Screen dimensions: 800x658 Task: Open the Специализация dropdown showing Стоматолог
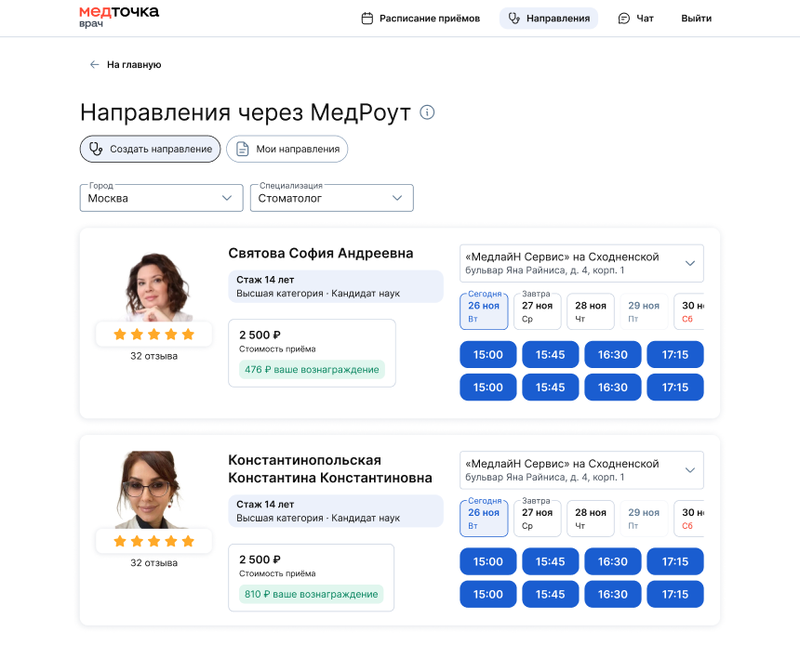pos(332,198)
